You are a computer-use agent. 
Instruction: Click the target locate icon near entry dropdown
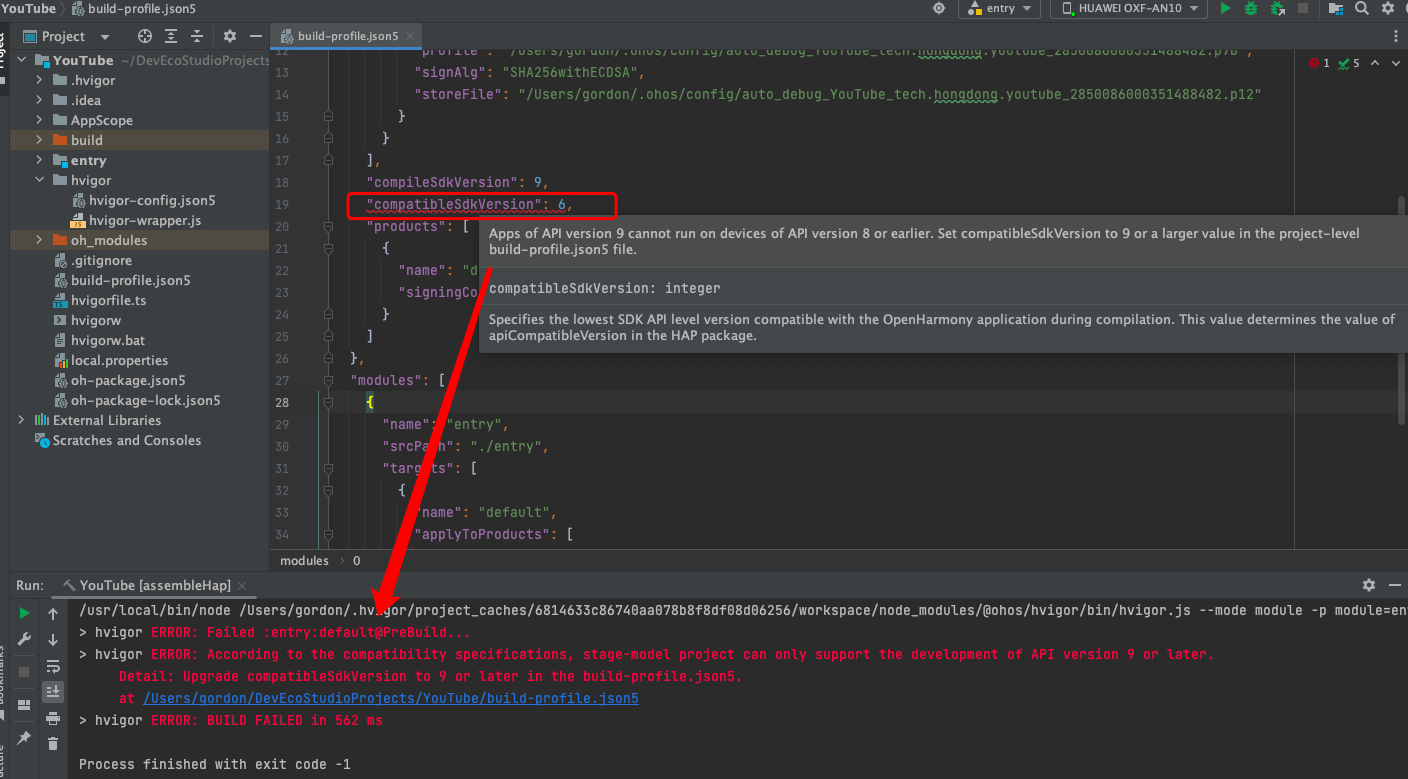[x=938, y=8]
